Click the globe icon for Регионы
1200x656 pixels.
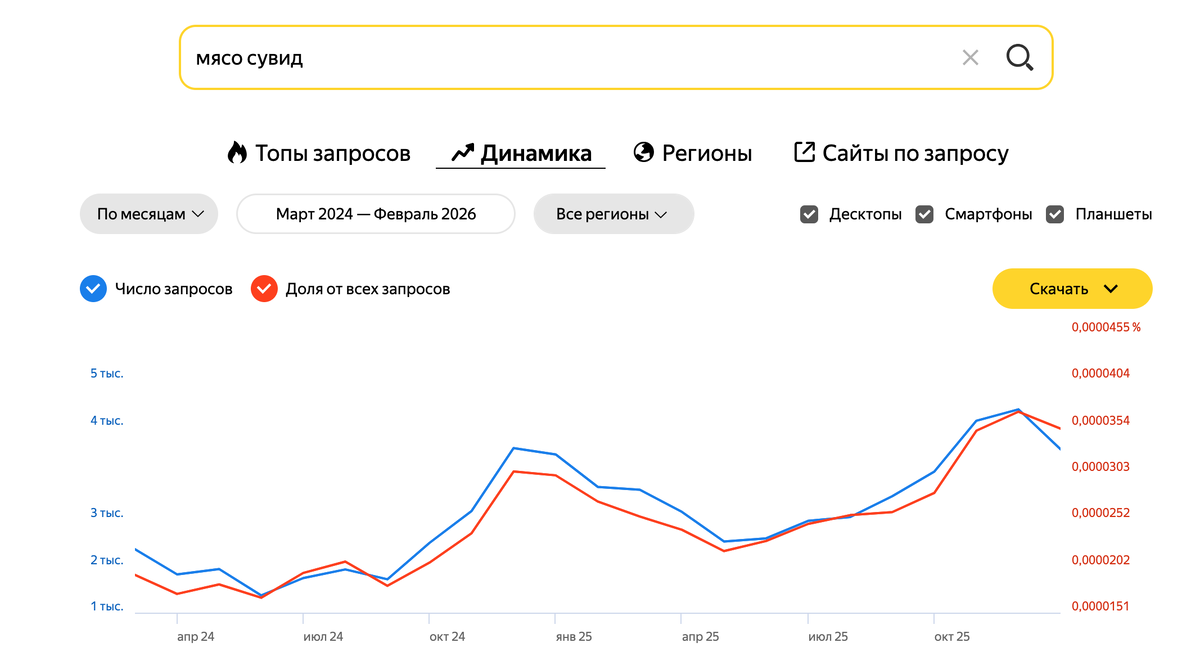[644, 153]
